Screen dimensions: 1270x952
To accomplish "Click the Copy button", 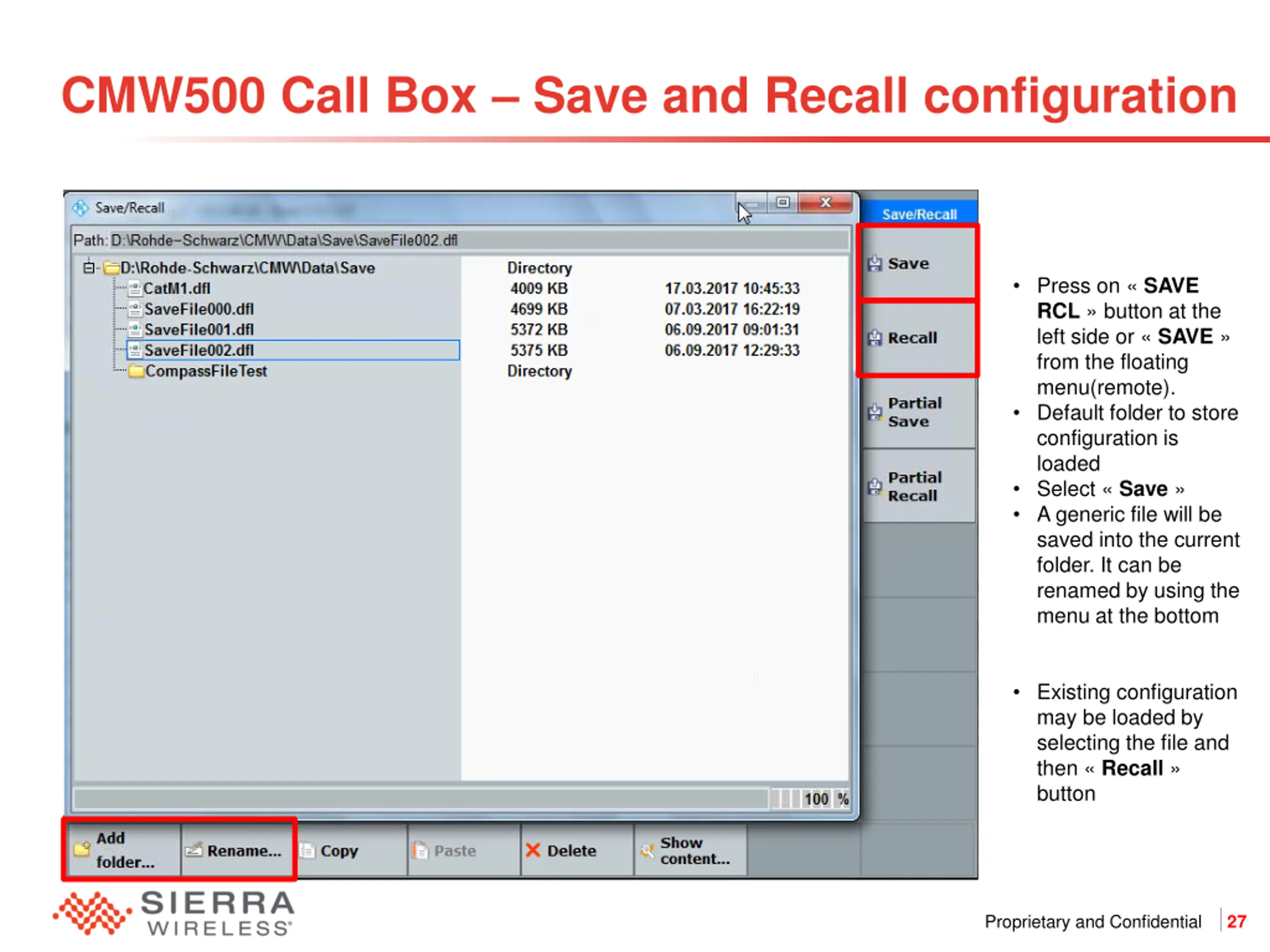I will [x=351, y=850].
